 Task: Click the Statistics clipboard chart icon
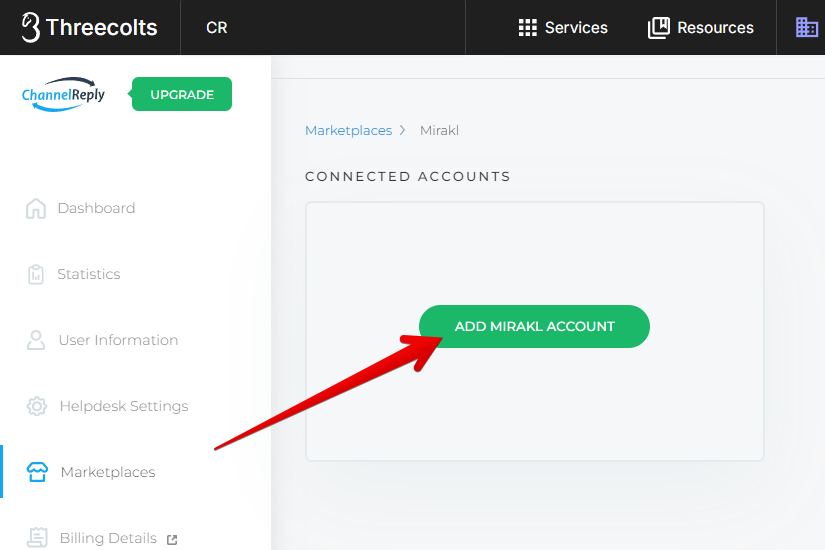point(36,274)
